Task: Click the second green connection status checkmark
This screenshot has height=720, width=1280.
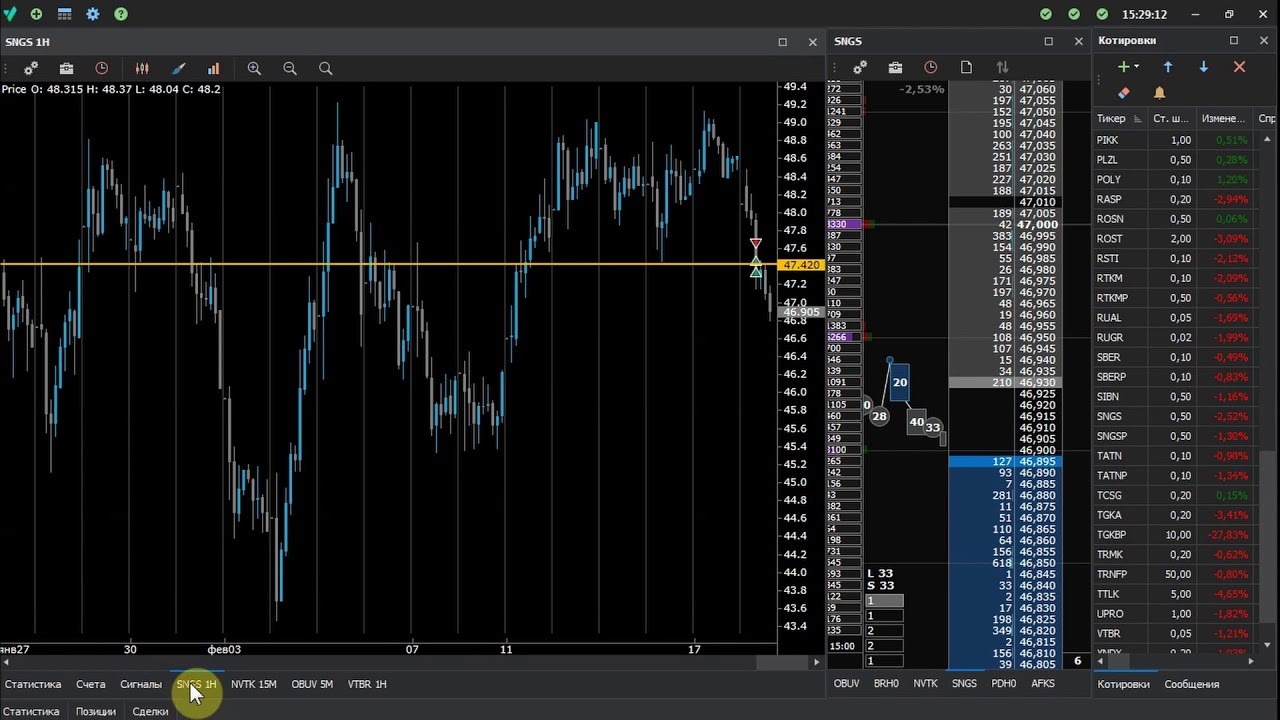Action: point(1074,14)
